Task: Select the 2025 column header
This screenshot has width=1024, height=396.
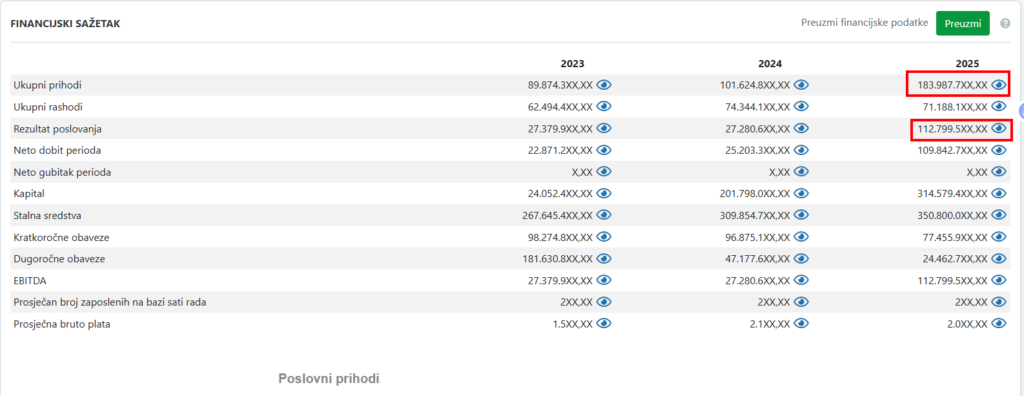Action: [x=967, y=64]
